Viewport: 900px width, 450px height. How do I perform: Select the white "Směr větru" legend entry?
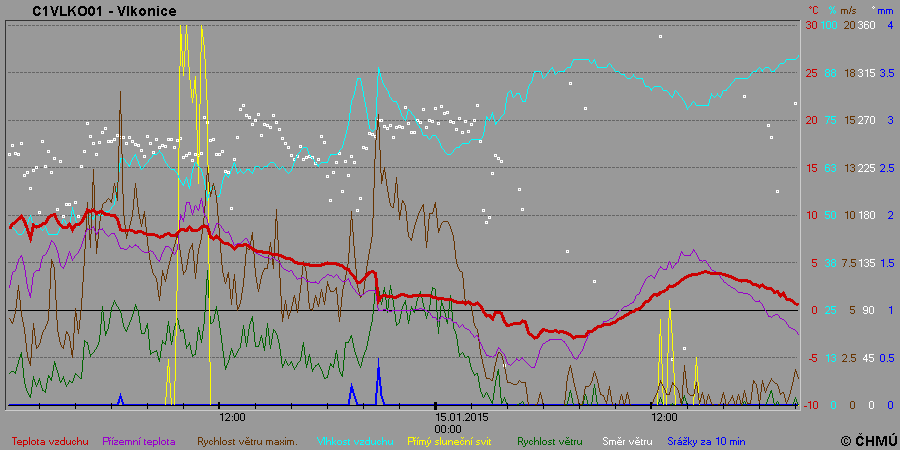620,441
